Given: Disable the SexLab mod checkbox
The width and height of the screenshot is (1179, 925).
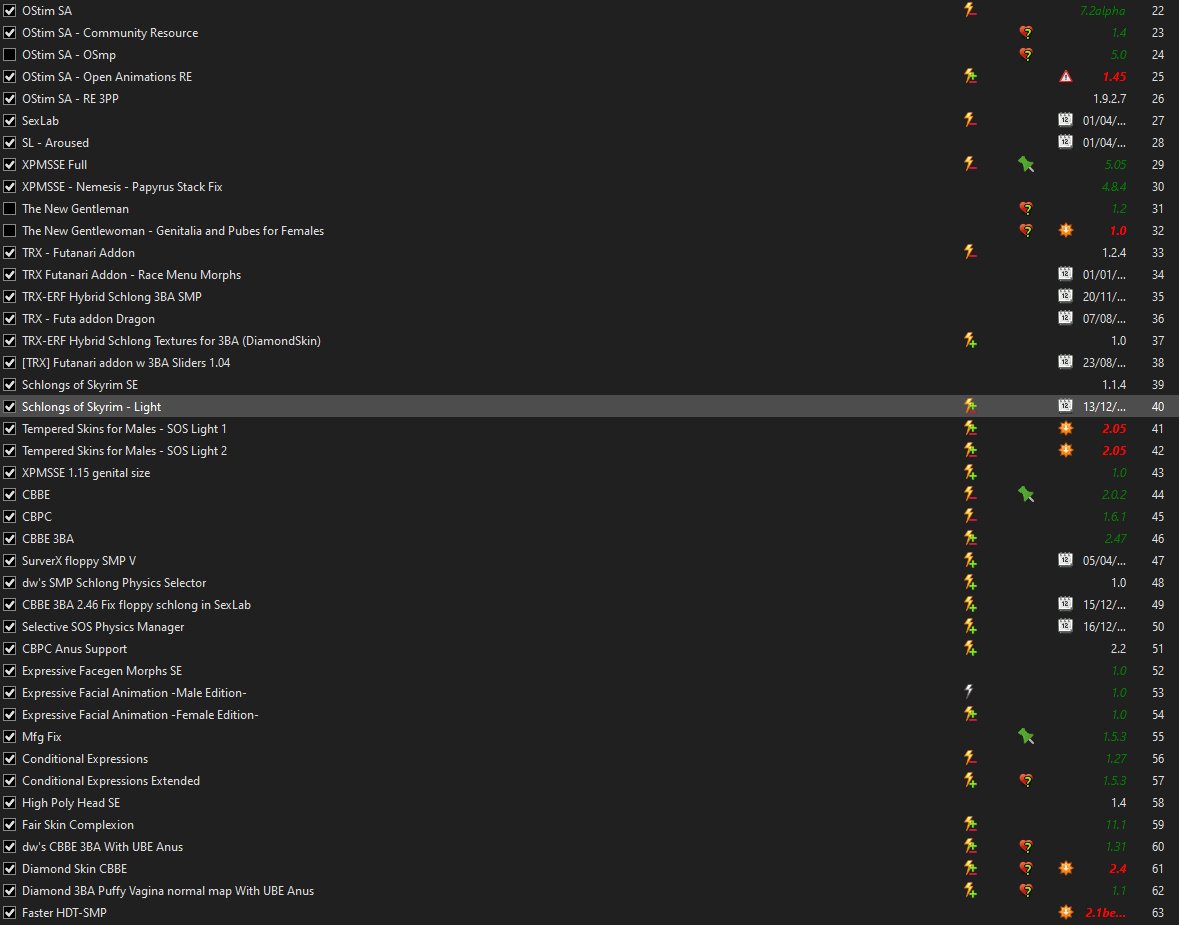Looking at the screenshot, I should [10, 120].
